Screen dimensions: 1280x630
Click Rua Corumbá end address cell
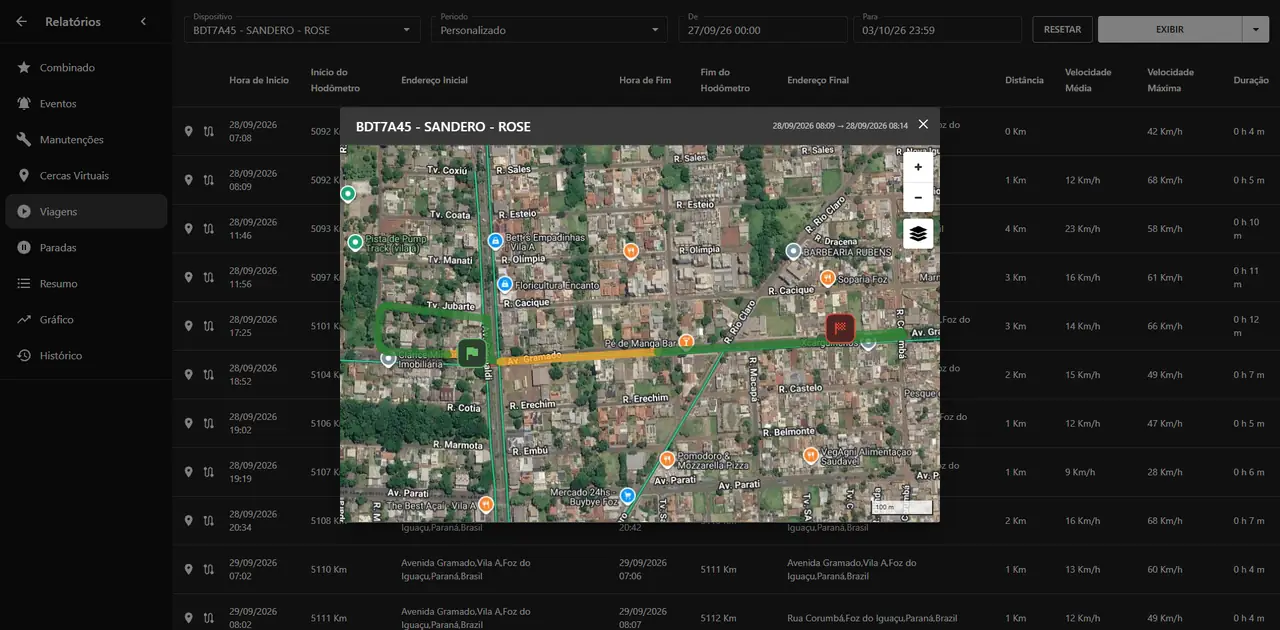[872, 618]
